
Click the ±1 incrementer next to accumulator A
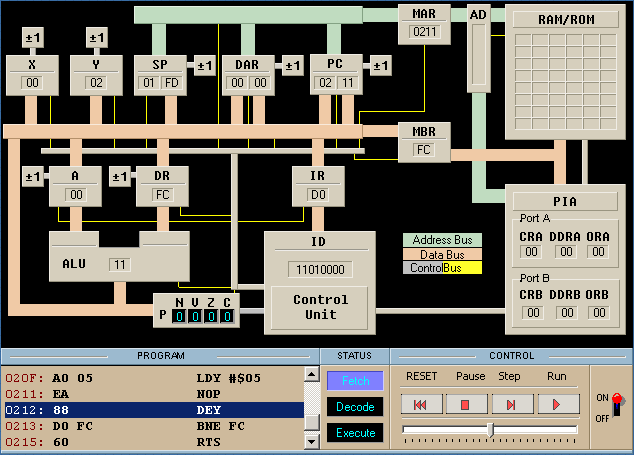pos(34,177)
